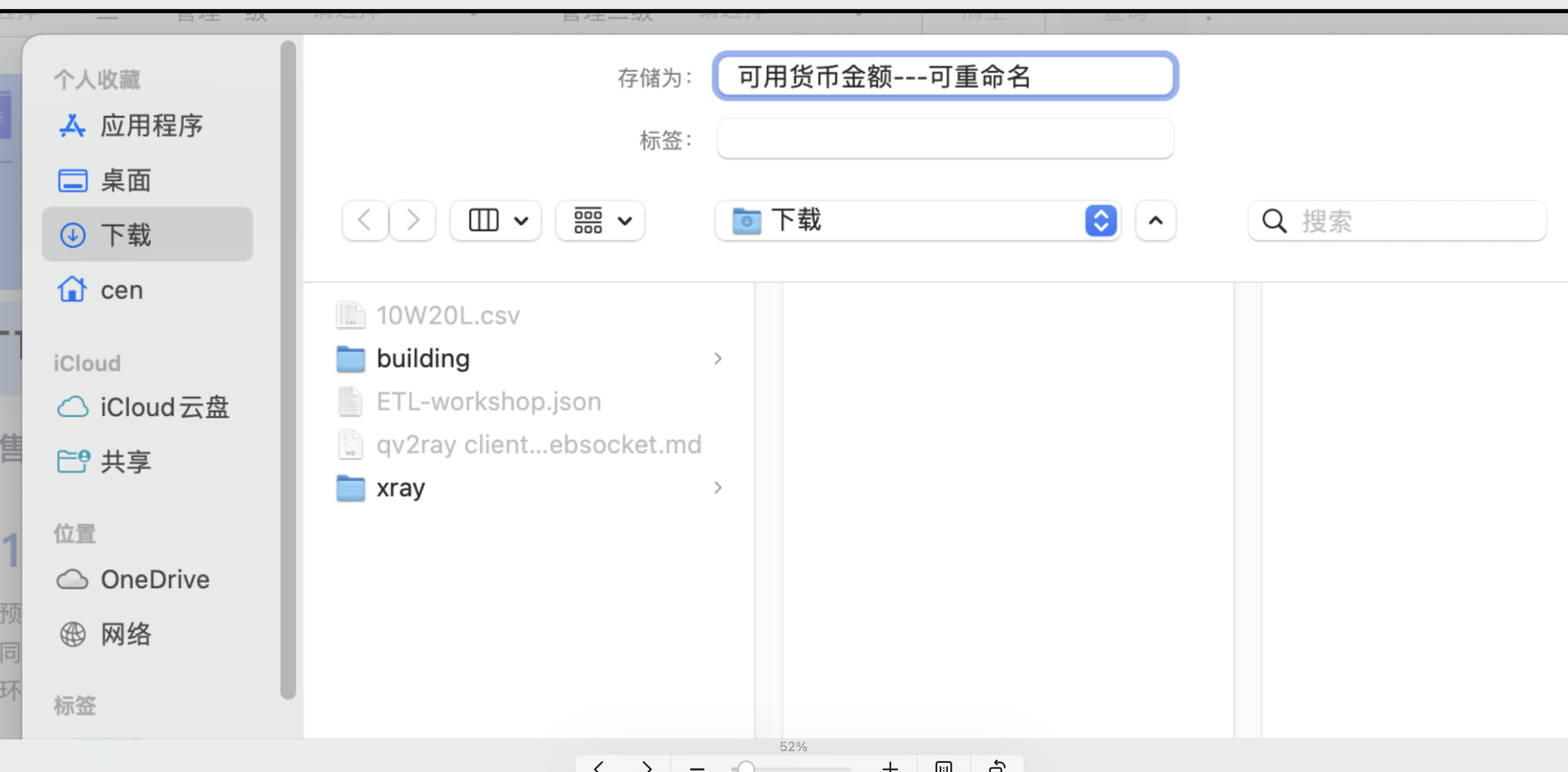Collapse the save dialog with the chevron
The height and width of the screenshot is (772, 1568).
click(1155, 221)
